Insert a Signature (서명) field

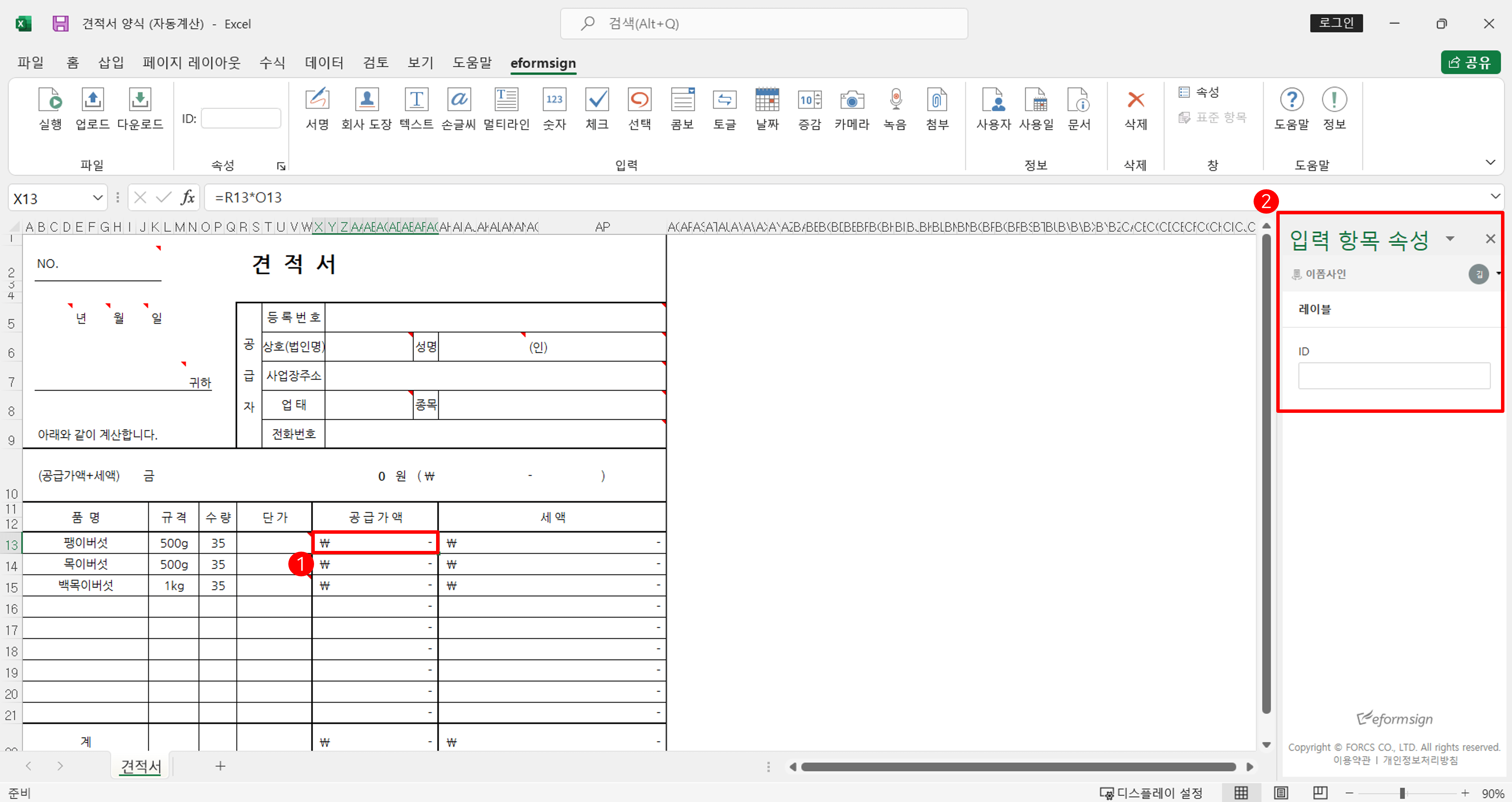[318, 109]
